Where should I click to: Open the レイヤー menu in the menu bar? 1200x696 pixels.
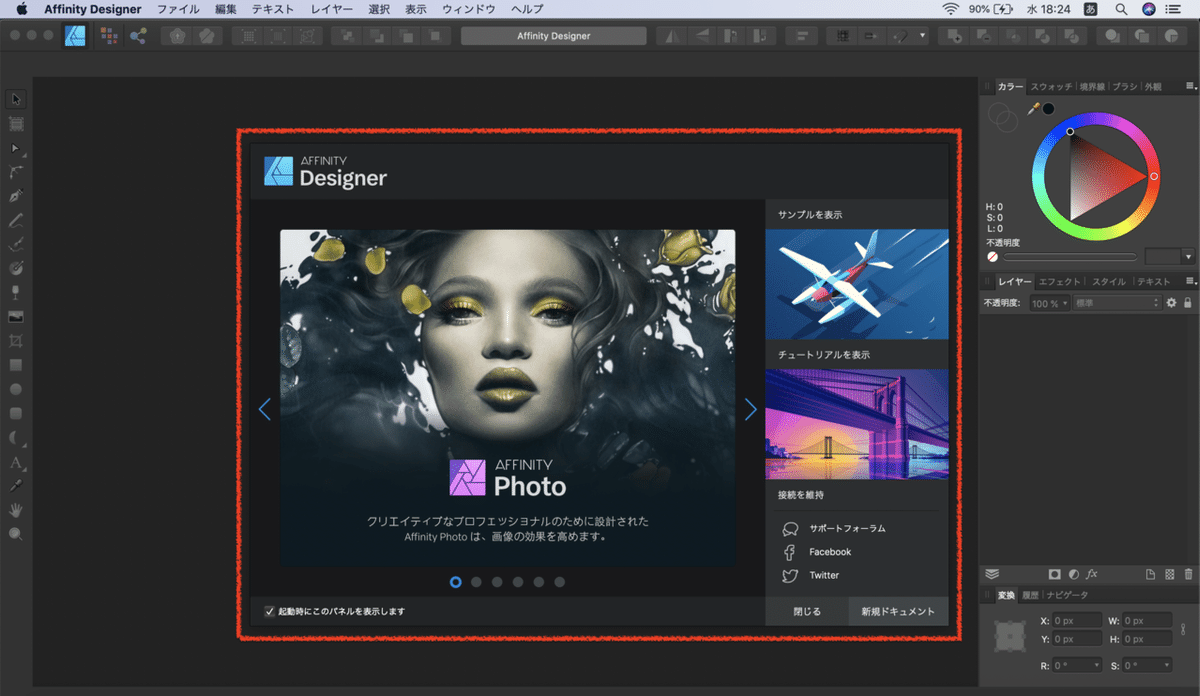click(331, 9)
